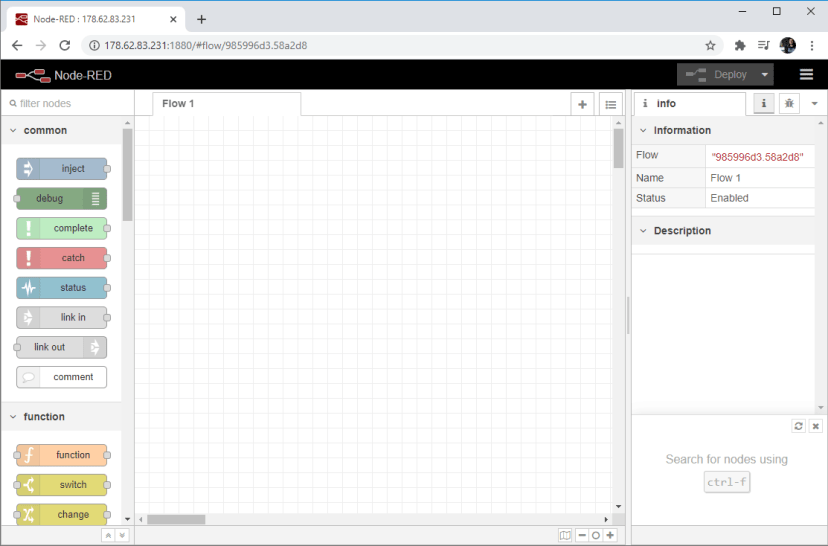828x546 pixels.
Task: Click the function node in the palette
Action: [62, 455]
